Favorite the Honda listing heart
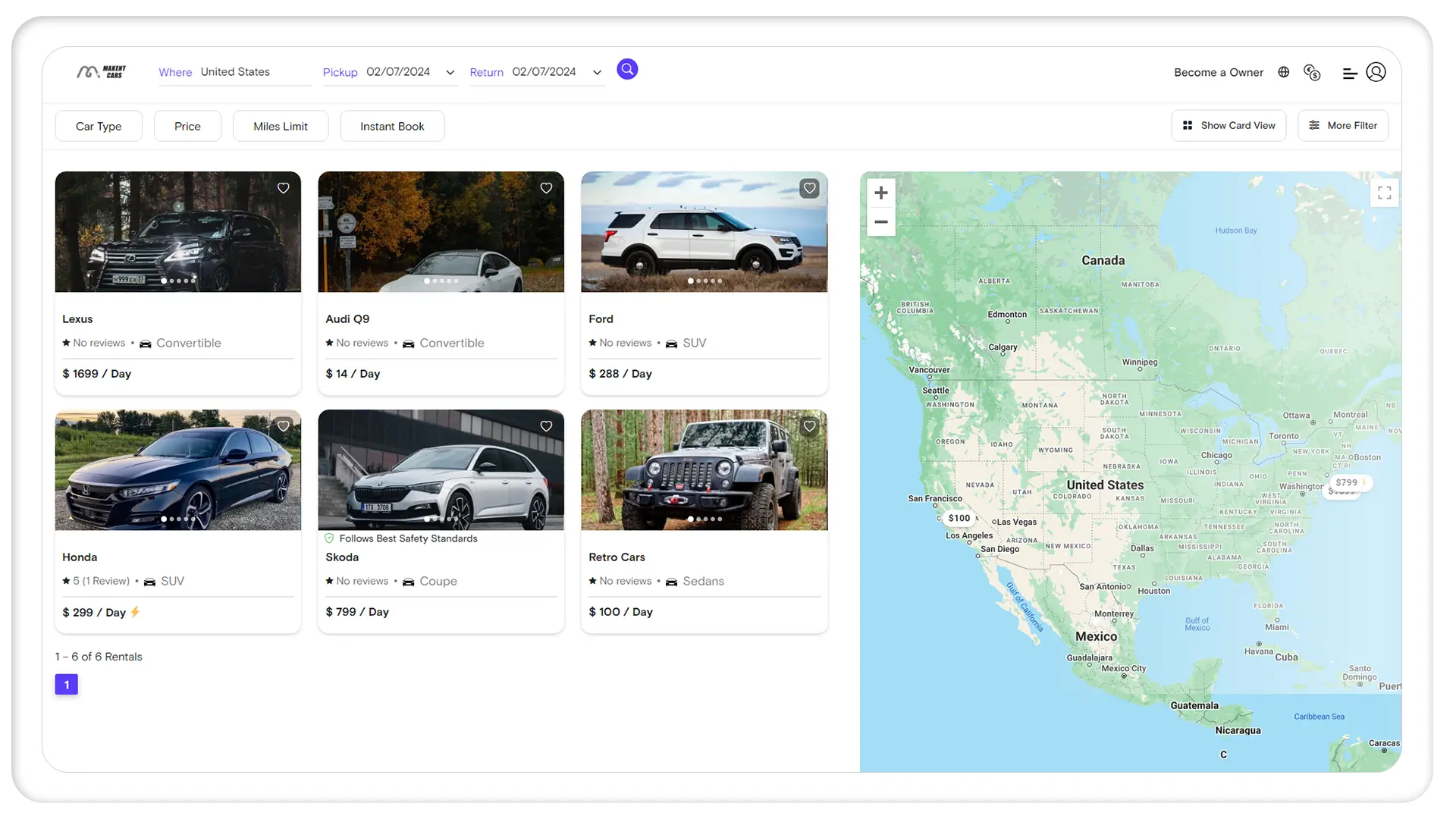 (x=283, y=426)
